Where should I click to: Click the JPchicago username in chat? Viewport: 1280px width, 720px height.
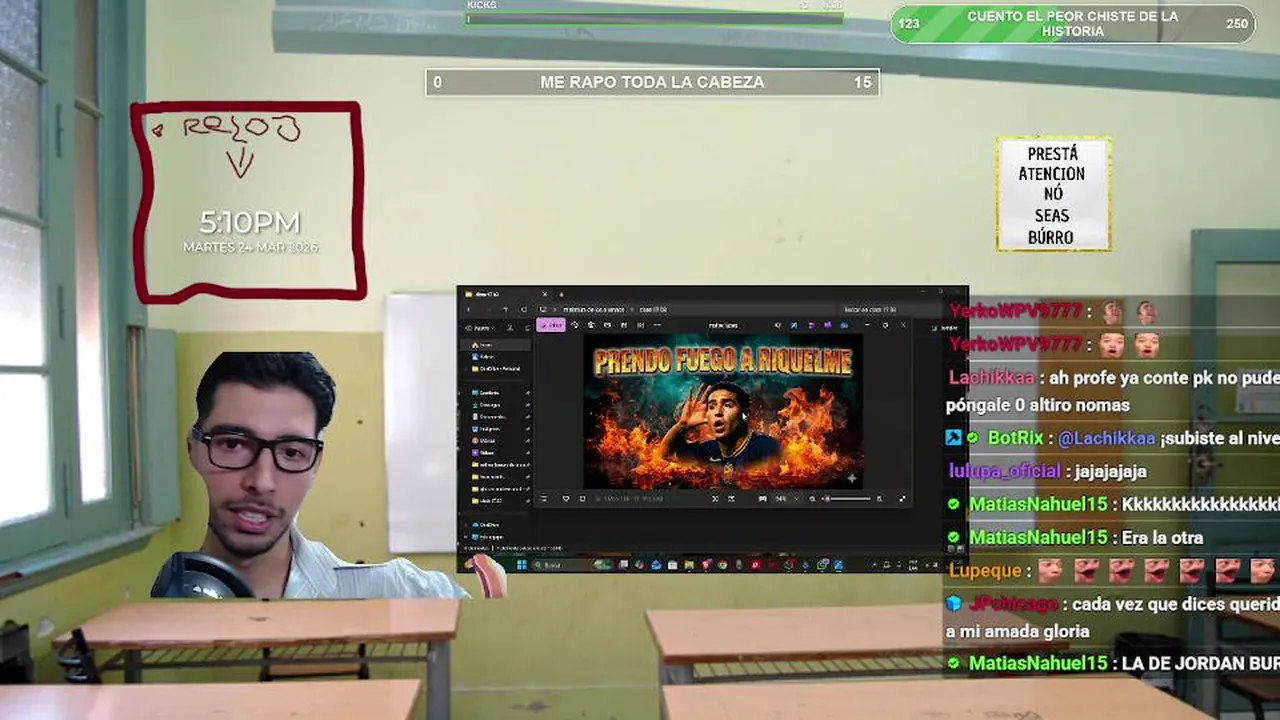1011,604
